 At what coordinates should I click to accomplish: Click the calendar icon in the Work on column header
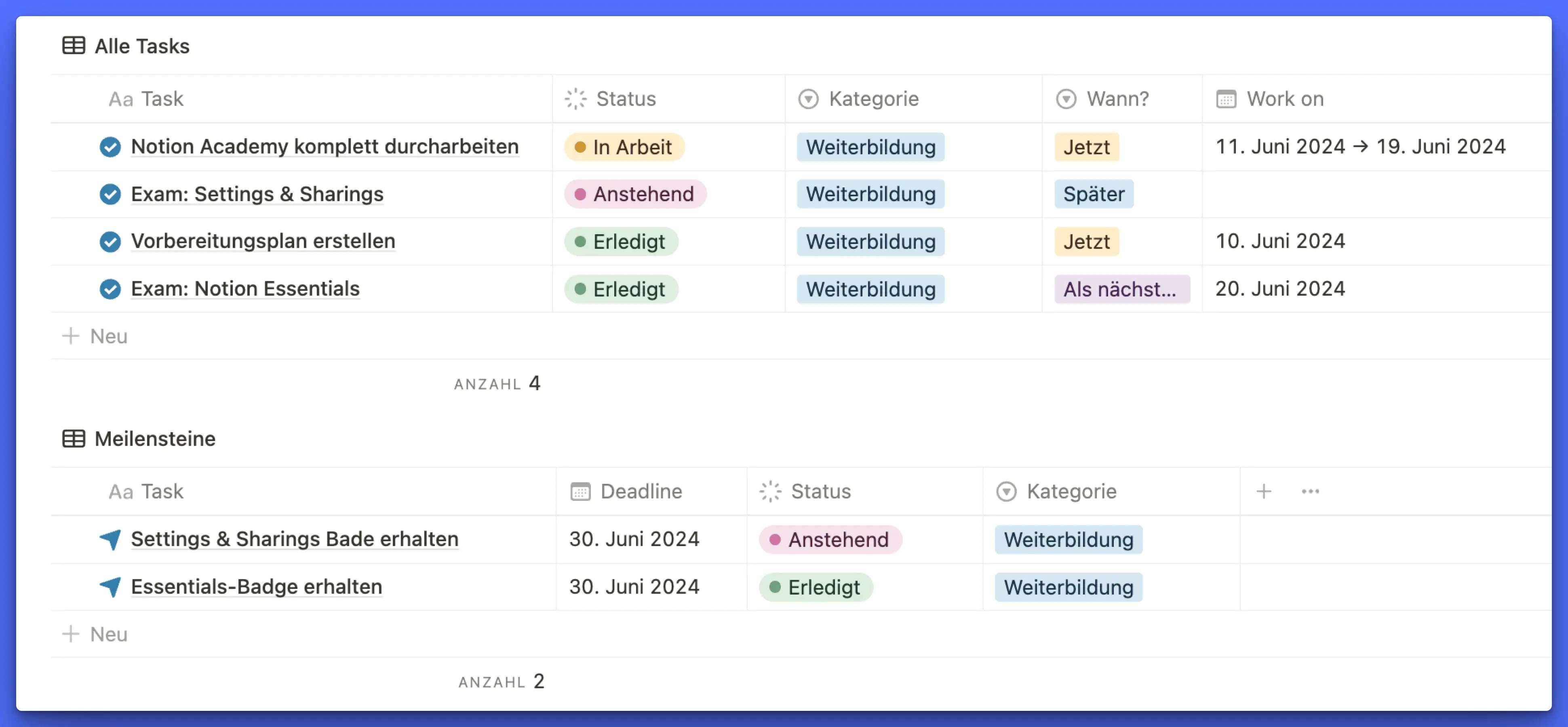tap(1226, 99)
